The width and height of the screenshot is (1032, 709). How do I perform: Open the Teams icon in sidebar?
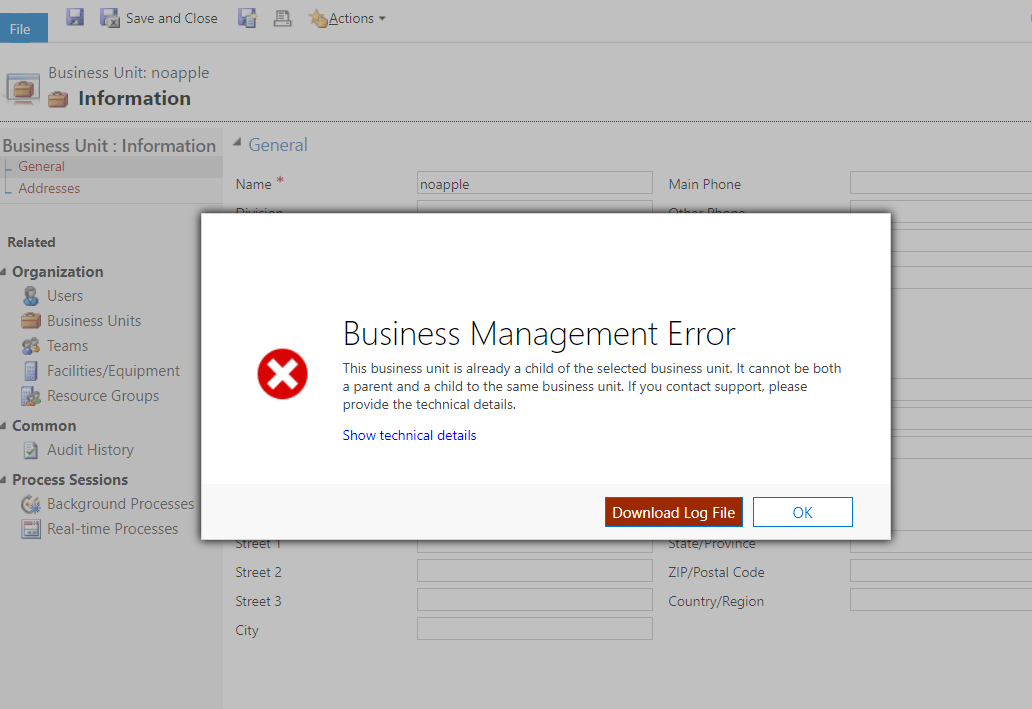click(x=31, y=346)
